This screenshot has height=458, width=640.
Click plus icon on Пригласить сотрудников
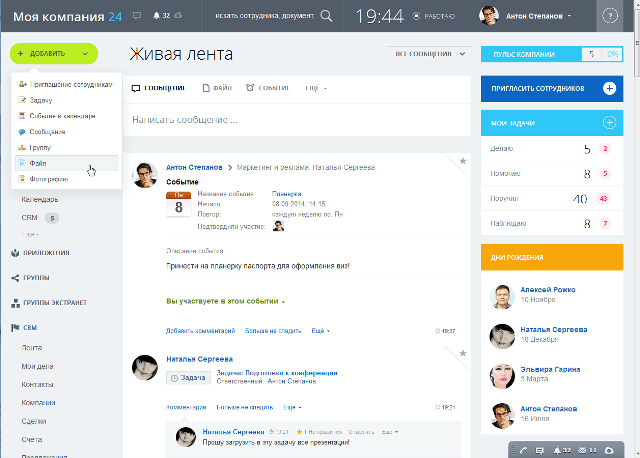[x=609, y=89]
